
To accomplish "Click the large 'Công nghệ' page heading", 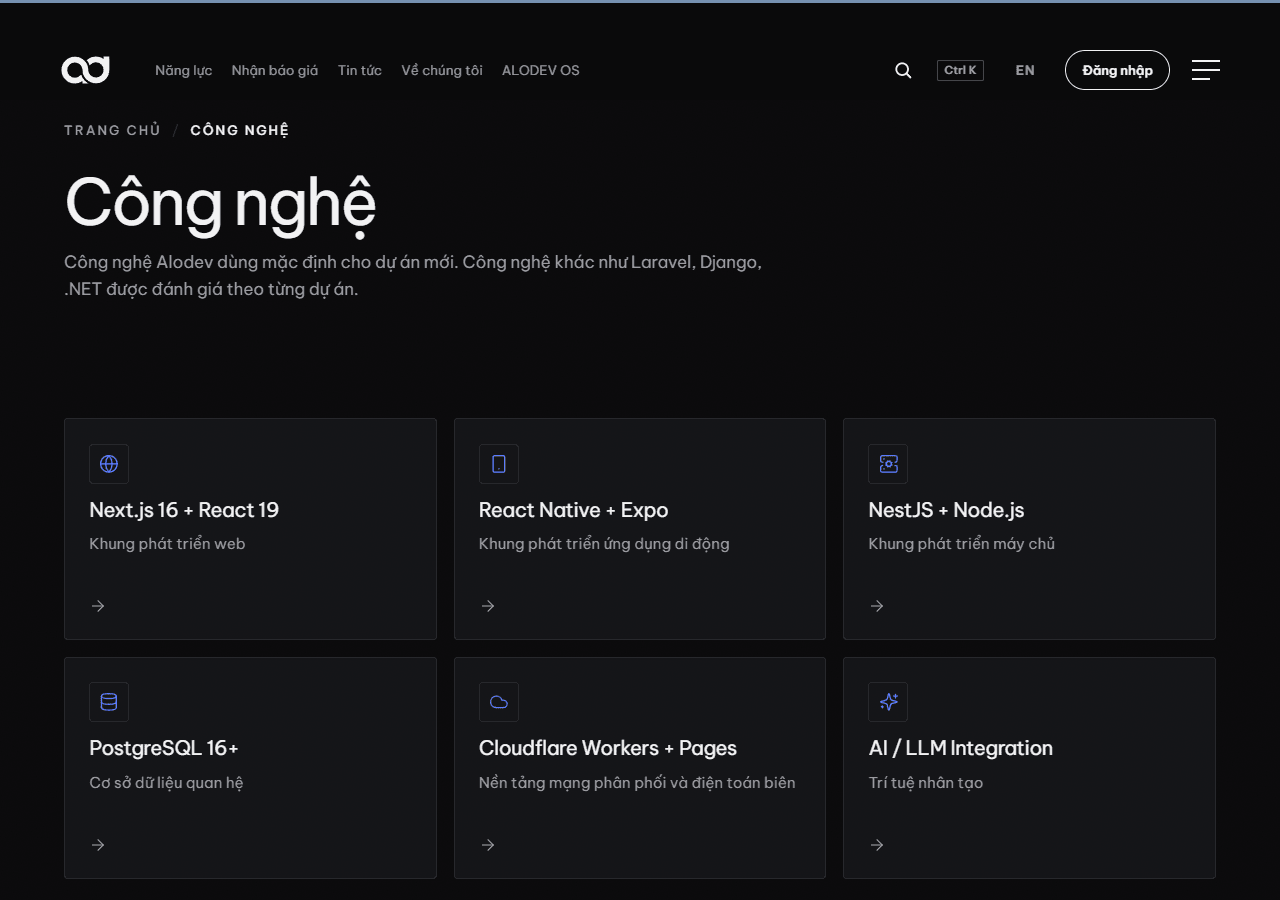I will coord(220,204).
